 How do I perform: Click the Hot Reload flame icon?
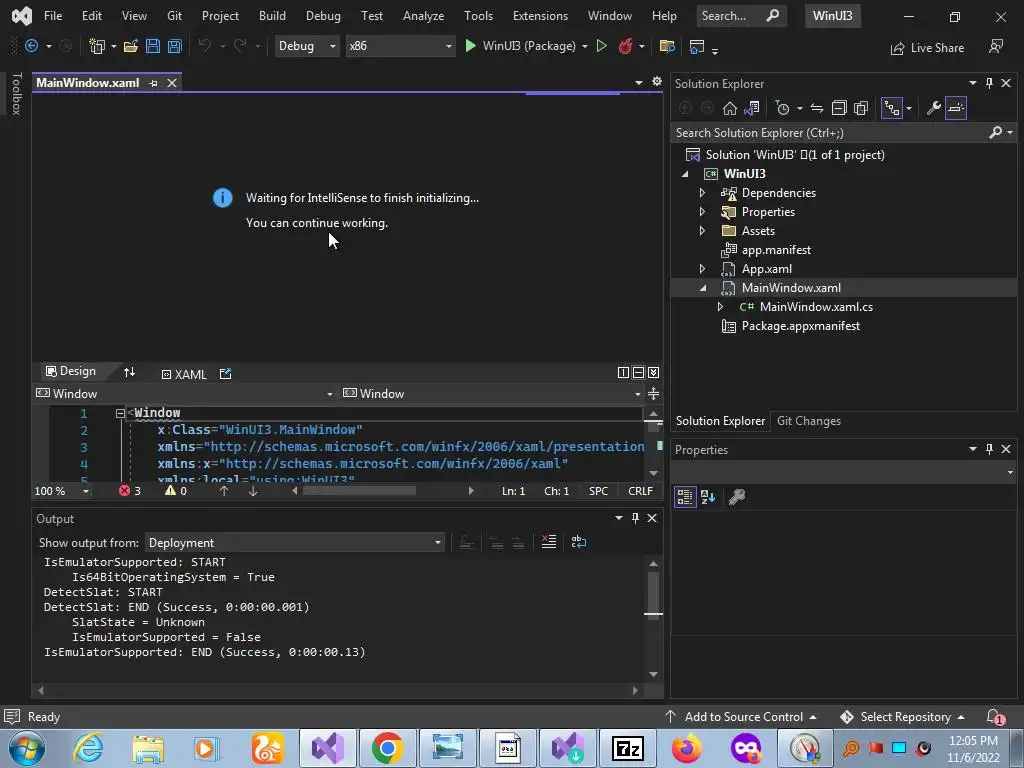click(x=625, y=46)
